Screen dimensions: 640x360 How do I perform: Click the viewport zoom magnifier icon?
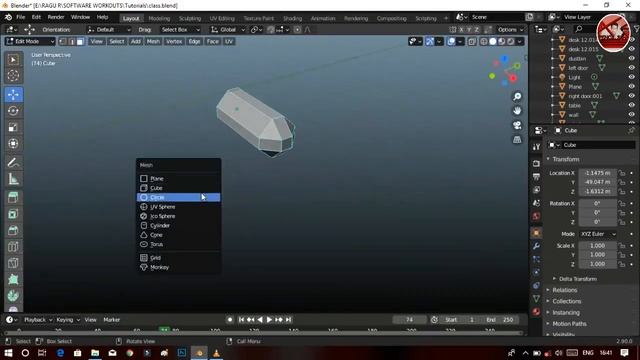coord(517,96)
